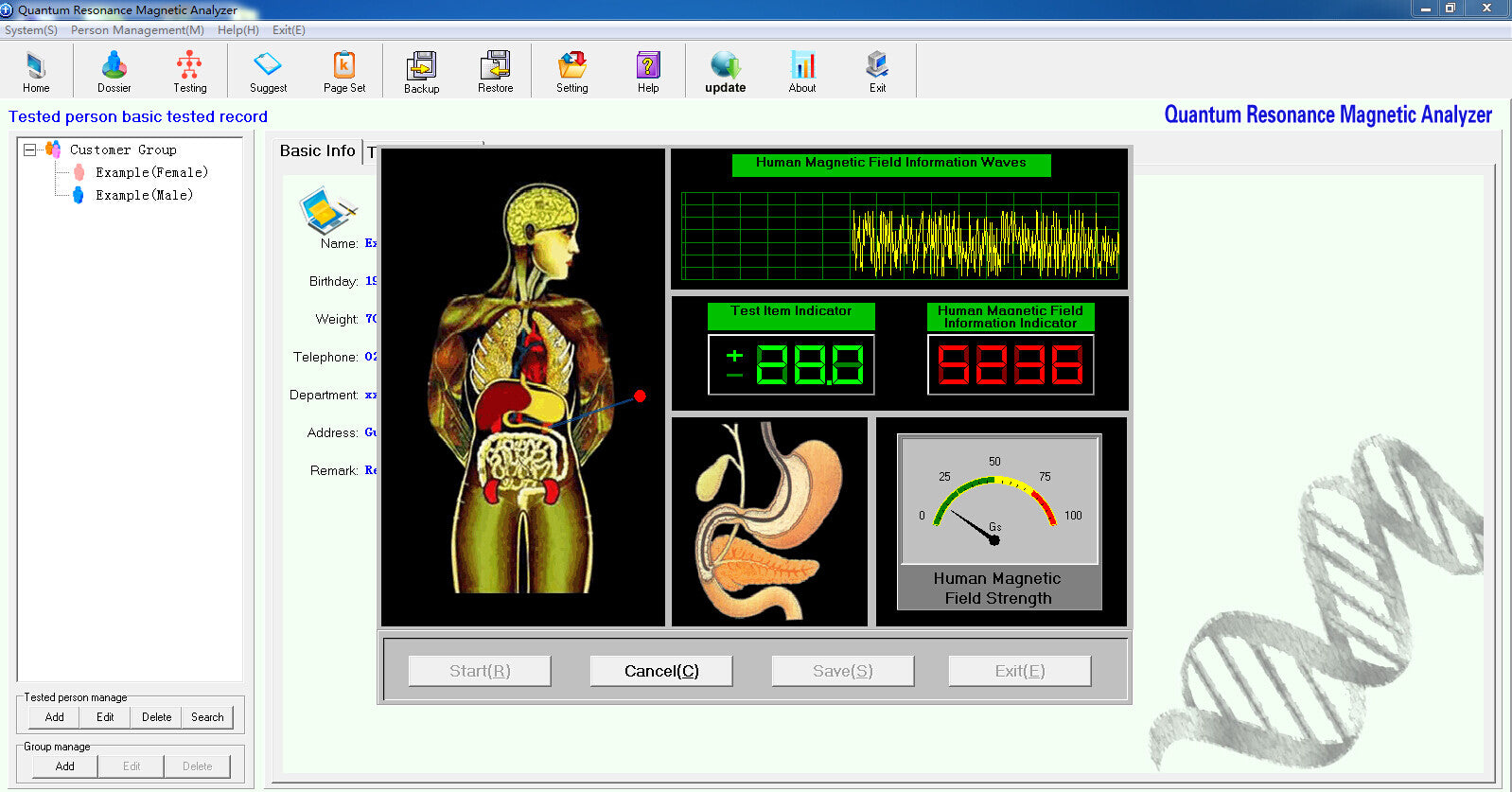This screenshot has width=1512, height=792.
Task: Select the Customer Group tree label
Action: 123,150
